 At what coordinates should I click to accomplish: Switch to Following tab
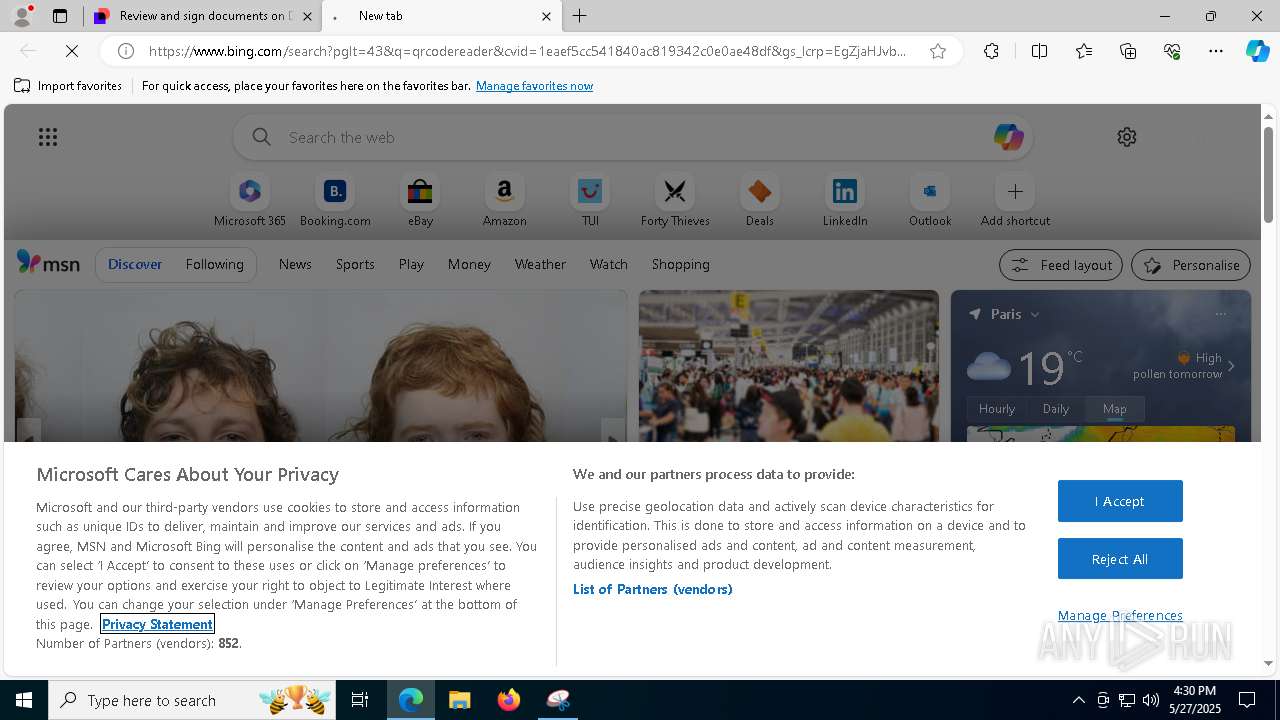click(x=214, y=264)
